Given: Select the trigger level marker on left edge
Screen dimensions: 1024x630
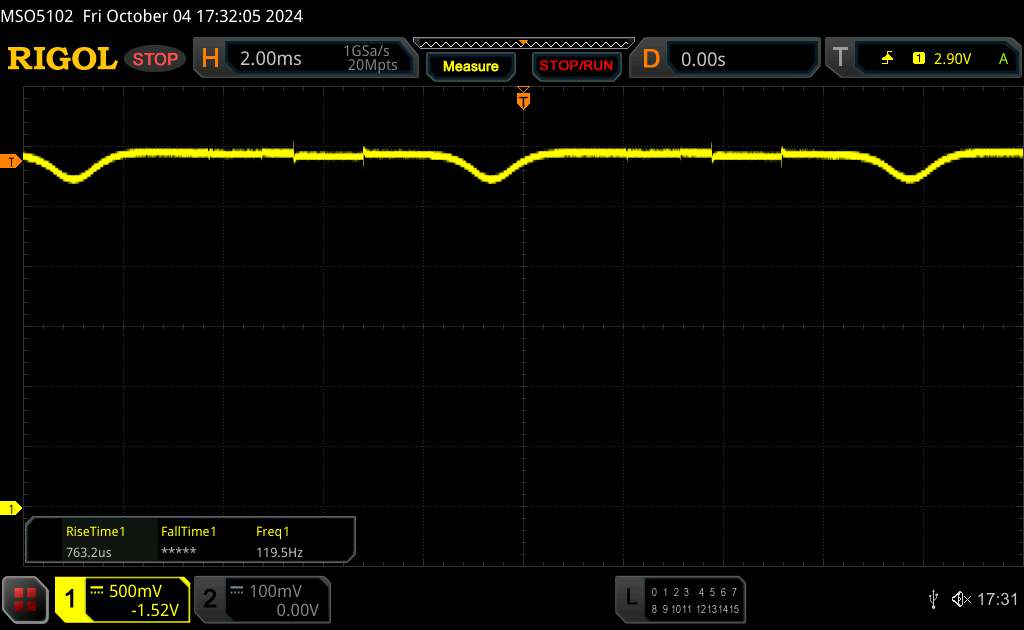Looking at the screenshot, I should click(x=10, y=161).
